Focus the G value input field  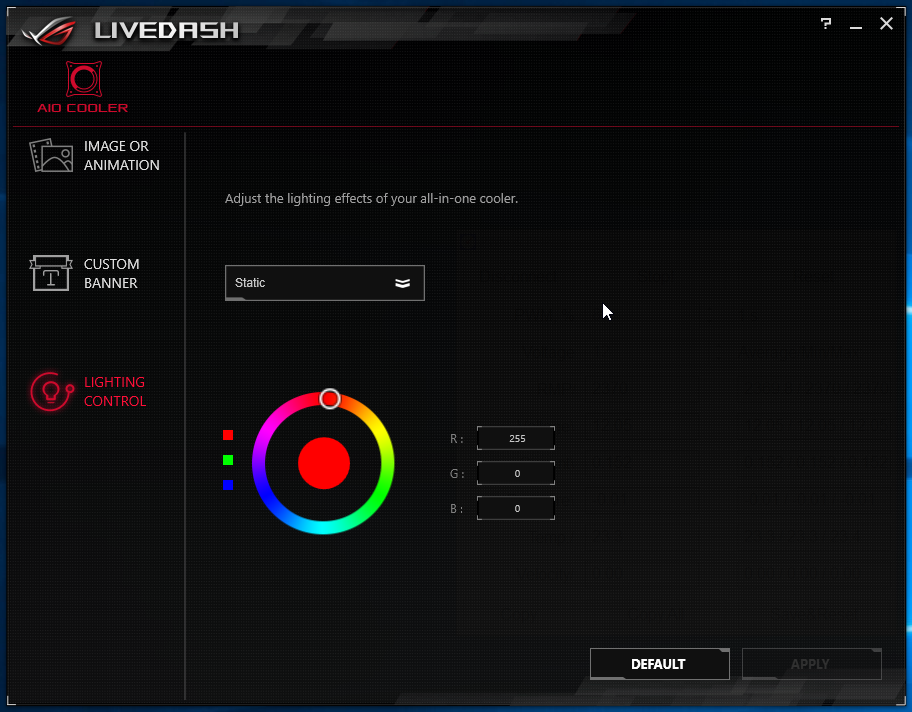pyautogui.click(x=516, y=473)
